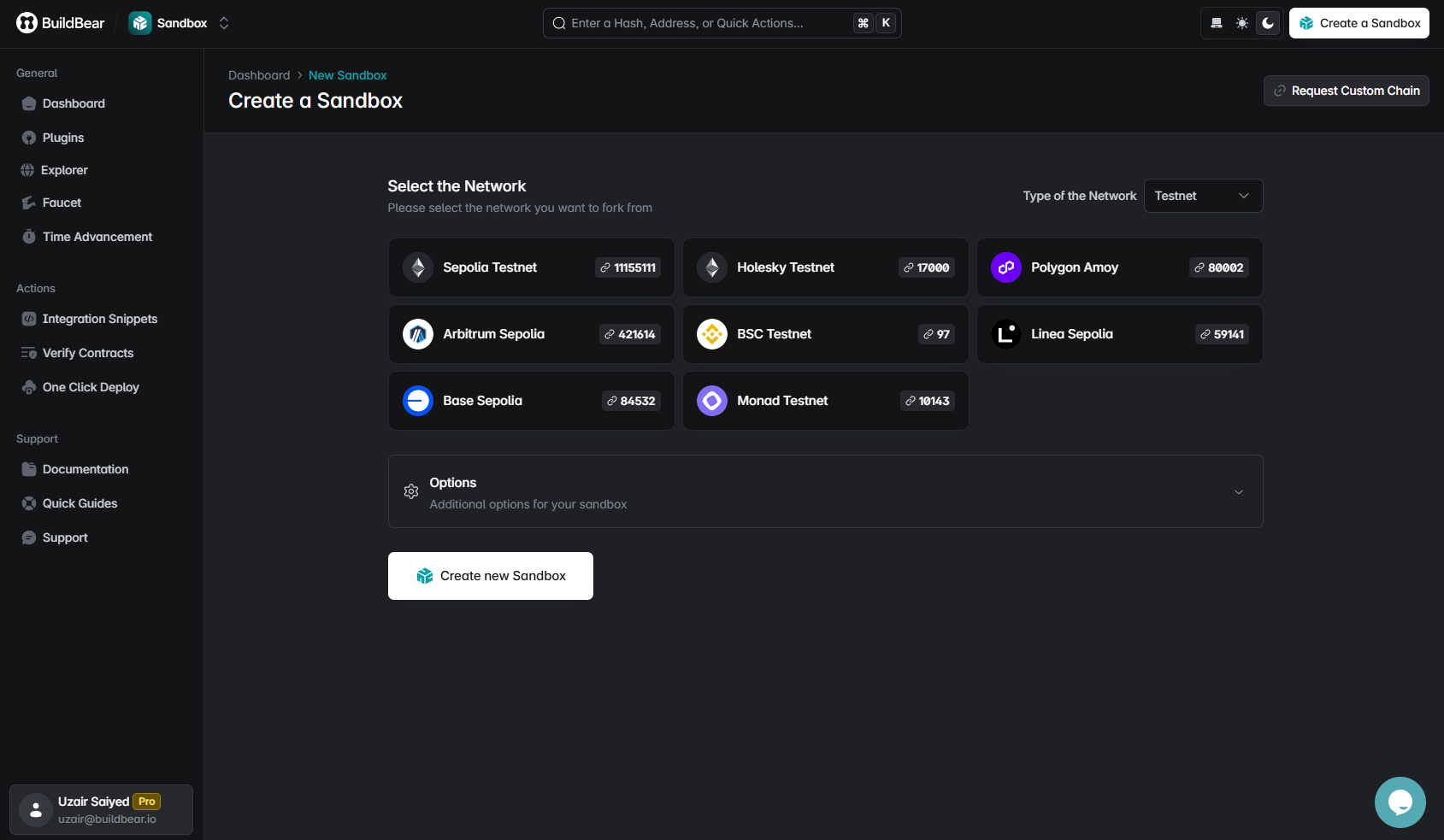
Task: Click the Verify Contracts label
Action: tap(88, 353)
